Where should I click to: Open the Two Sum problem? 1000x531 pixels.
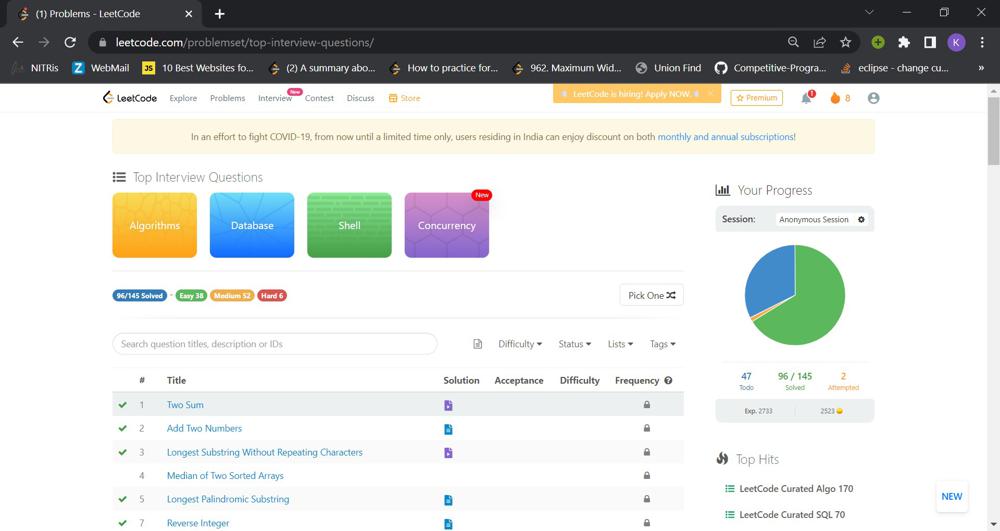185,405
